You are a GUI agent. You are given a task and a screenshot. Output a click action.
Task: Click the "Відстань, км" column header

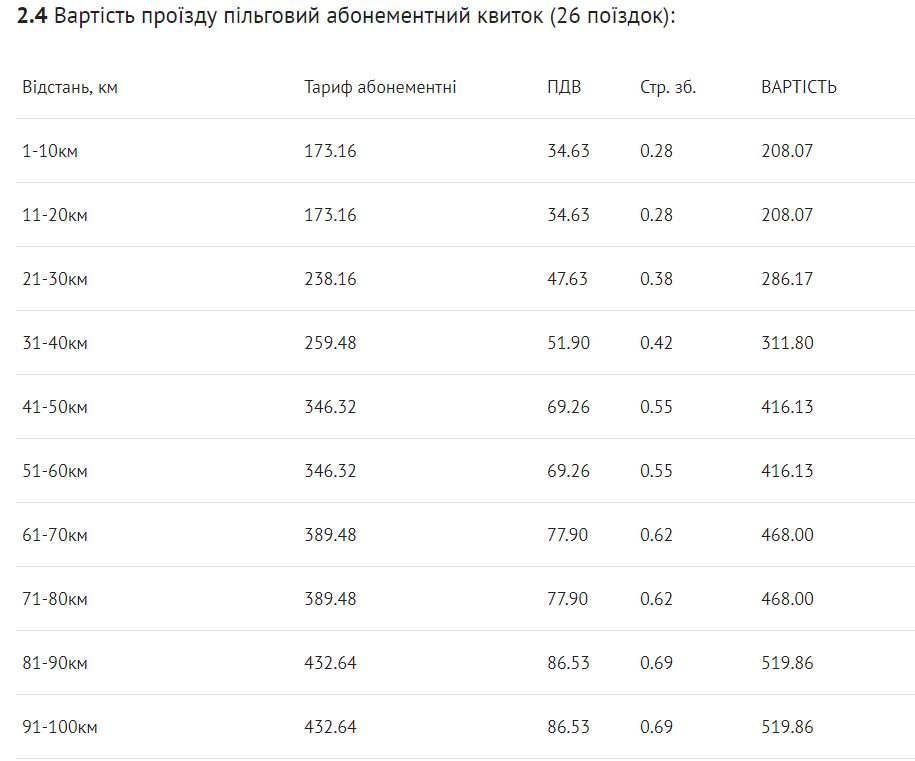(x=70, y=87)
